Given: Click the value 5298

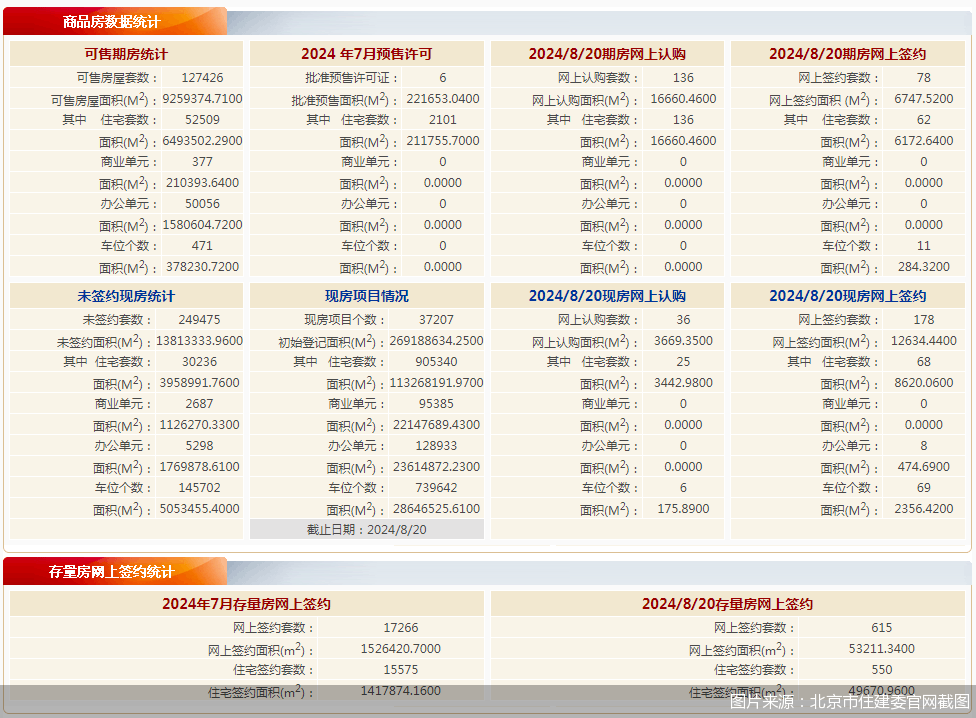Looking at the screenshot, I should 199,445.
